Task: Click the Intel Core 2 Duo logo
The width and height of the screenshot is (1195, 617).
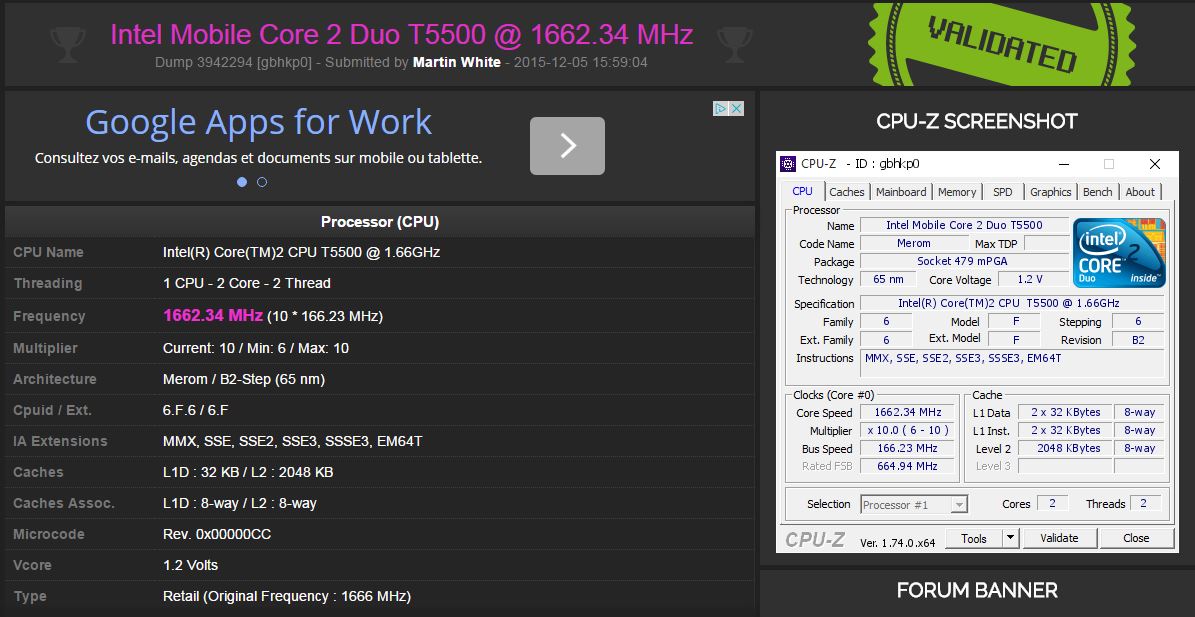Action: click(1119, 252)
